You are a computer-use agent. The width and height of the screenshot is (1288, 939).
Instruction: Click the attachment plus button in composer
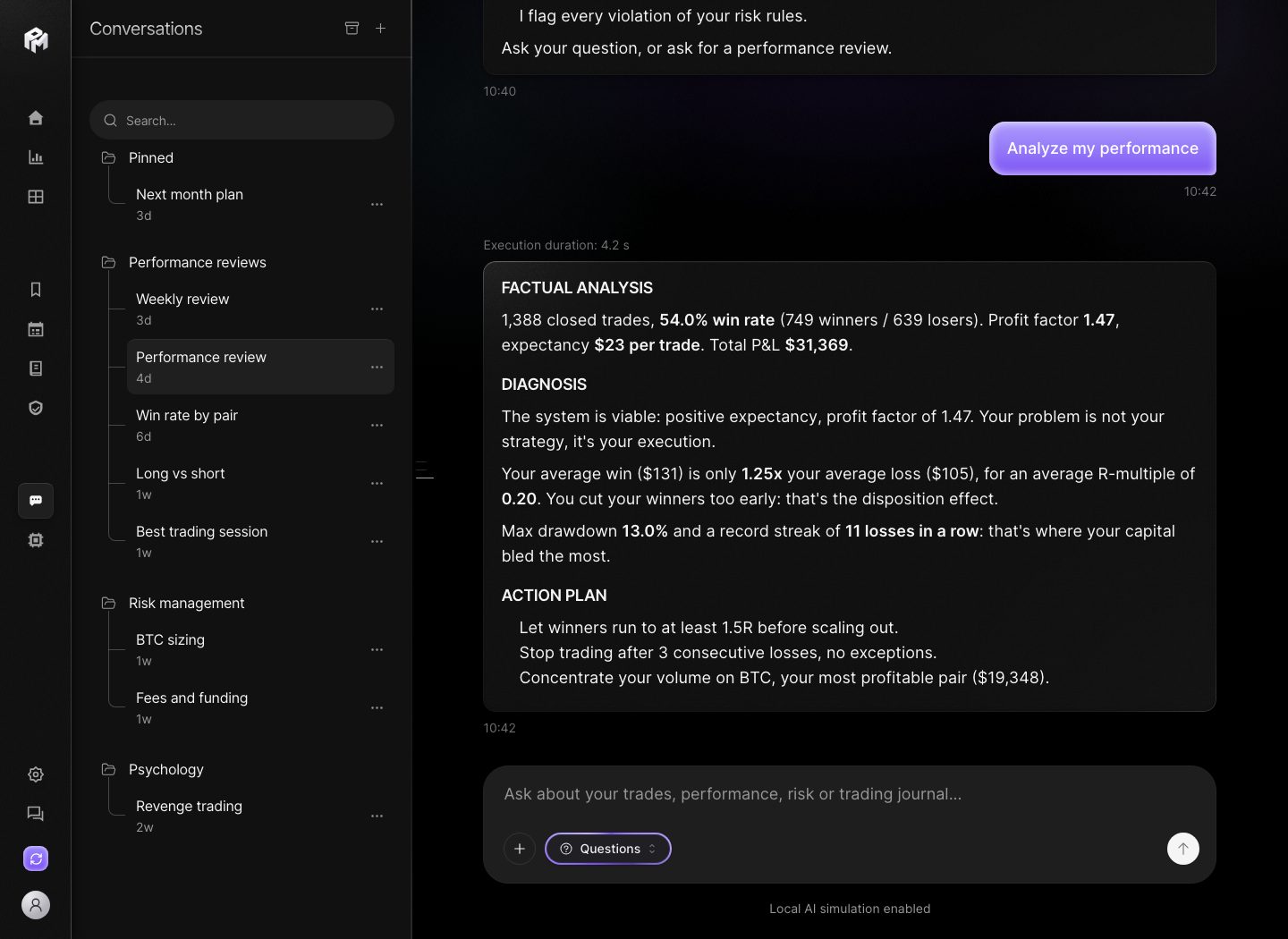[x=520, y=849]
